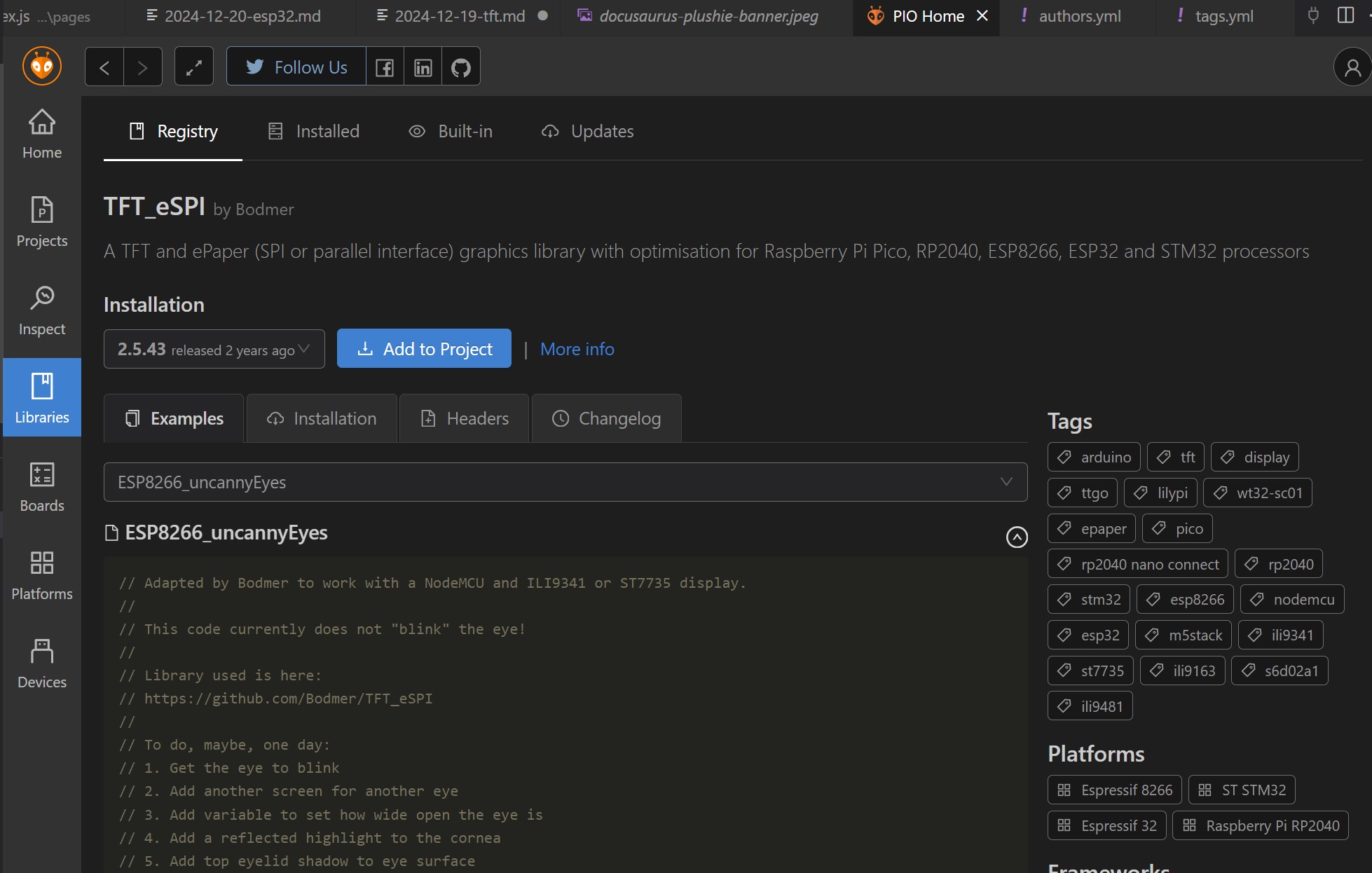Screen dimensions: 1372x873
Task: Switch to the Installed tab
Action: tap(314, 132)
